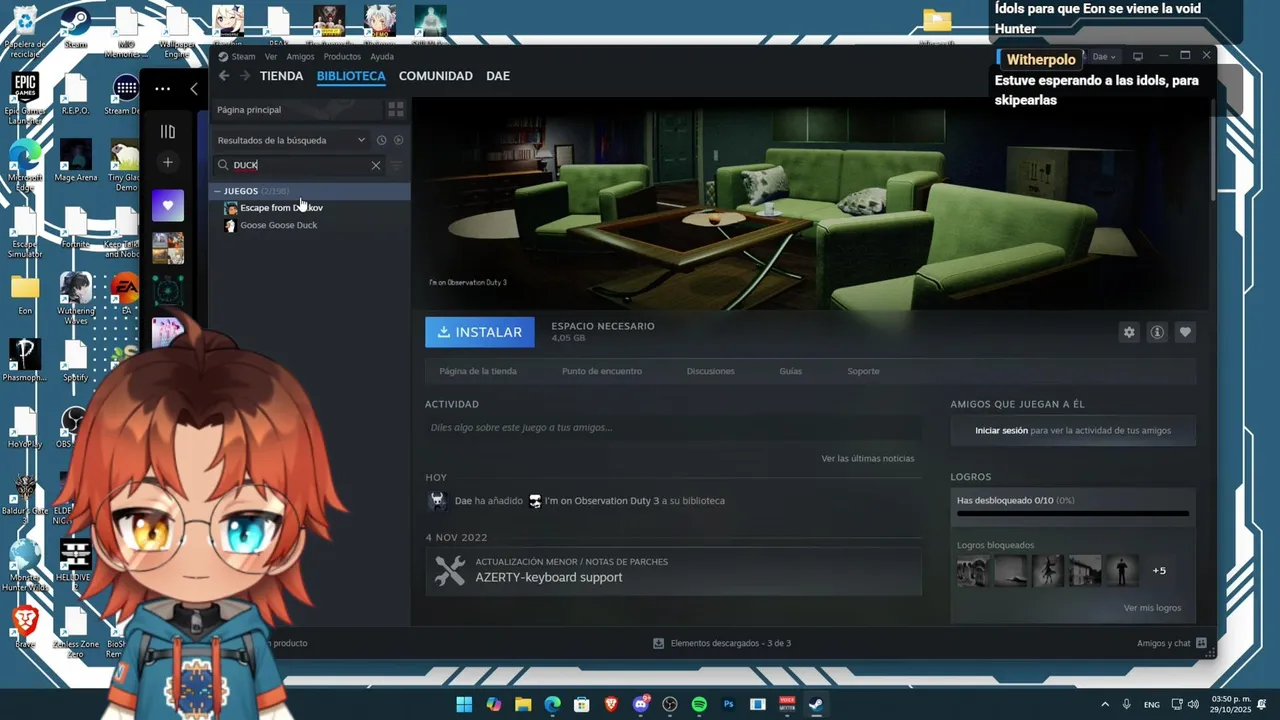Open the Soporte tab
This screenshot has width=1280, height=720.
863,371
